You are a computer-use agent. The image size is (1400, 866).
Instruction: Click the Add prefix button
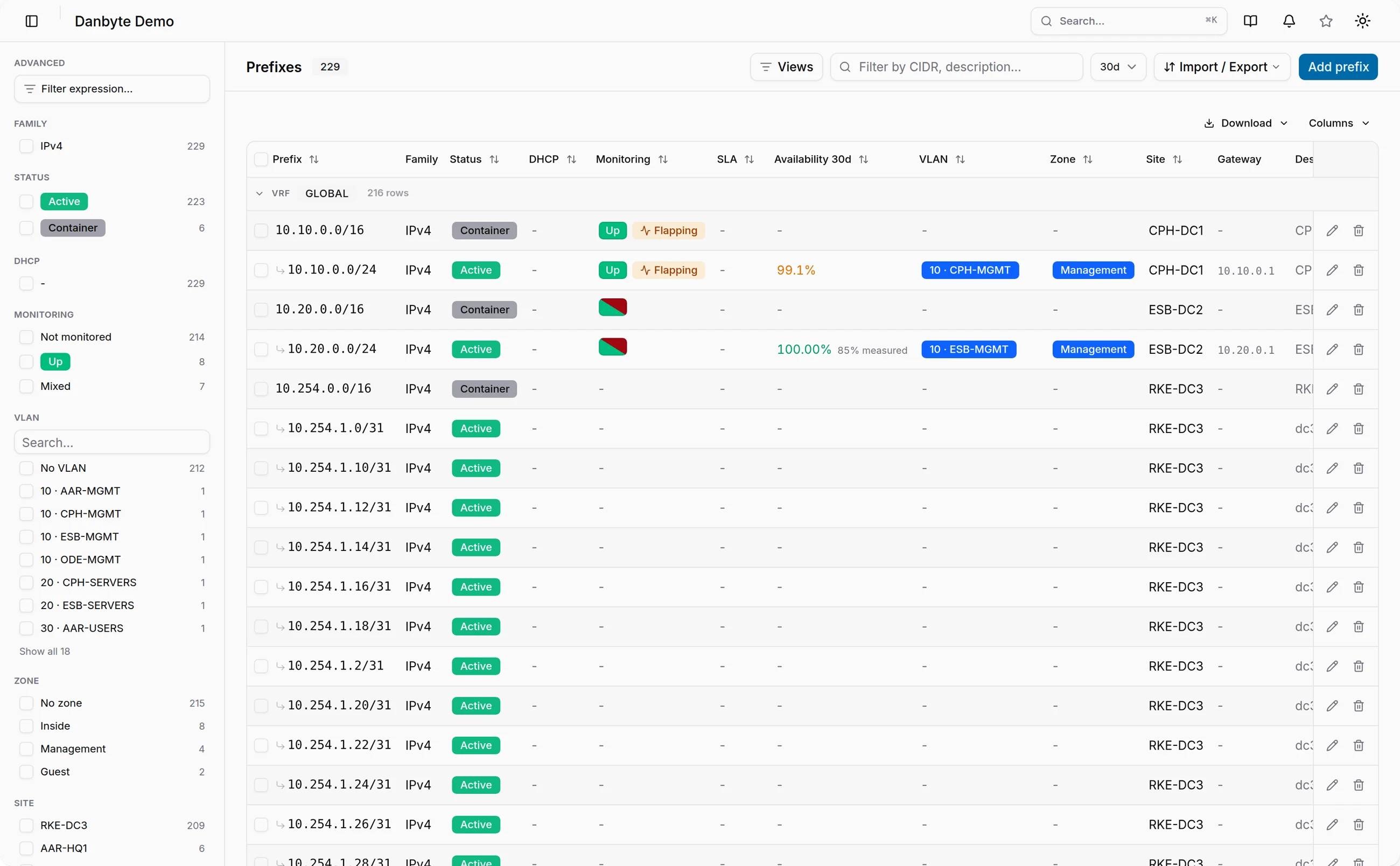pos(1338,67)
